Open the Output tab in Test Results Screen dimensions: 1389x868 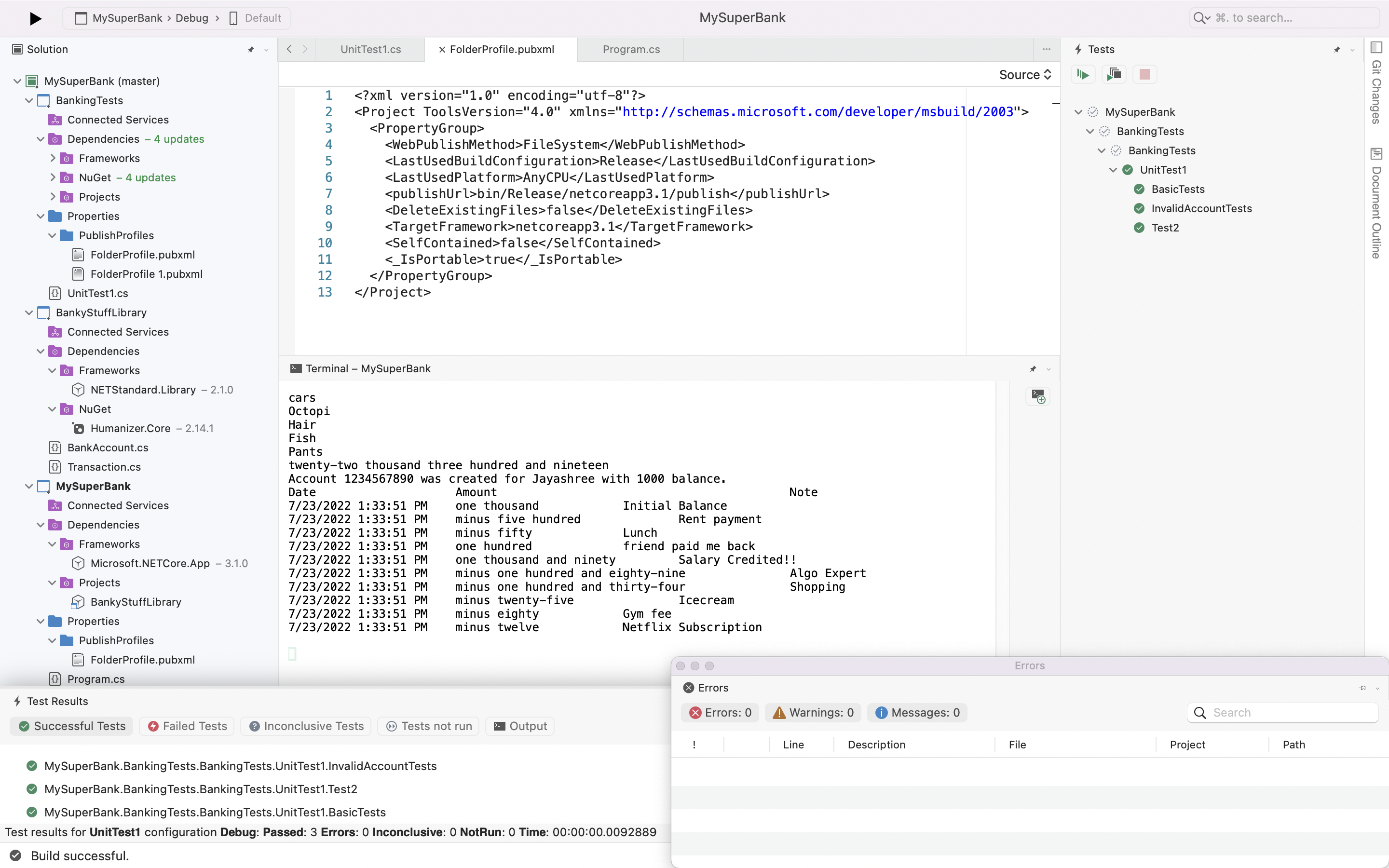[520, 726]
